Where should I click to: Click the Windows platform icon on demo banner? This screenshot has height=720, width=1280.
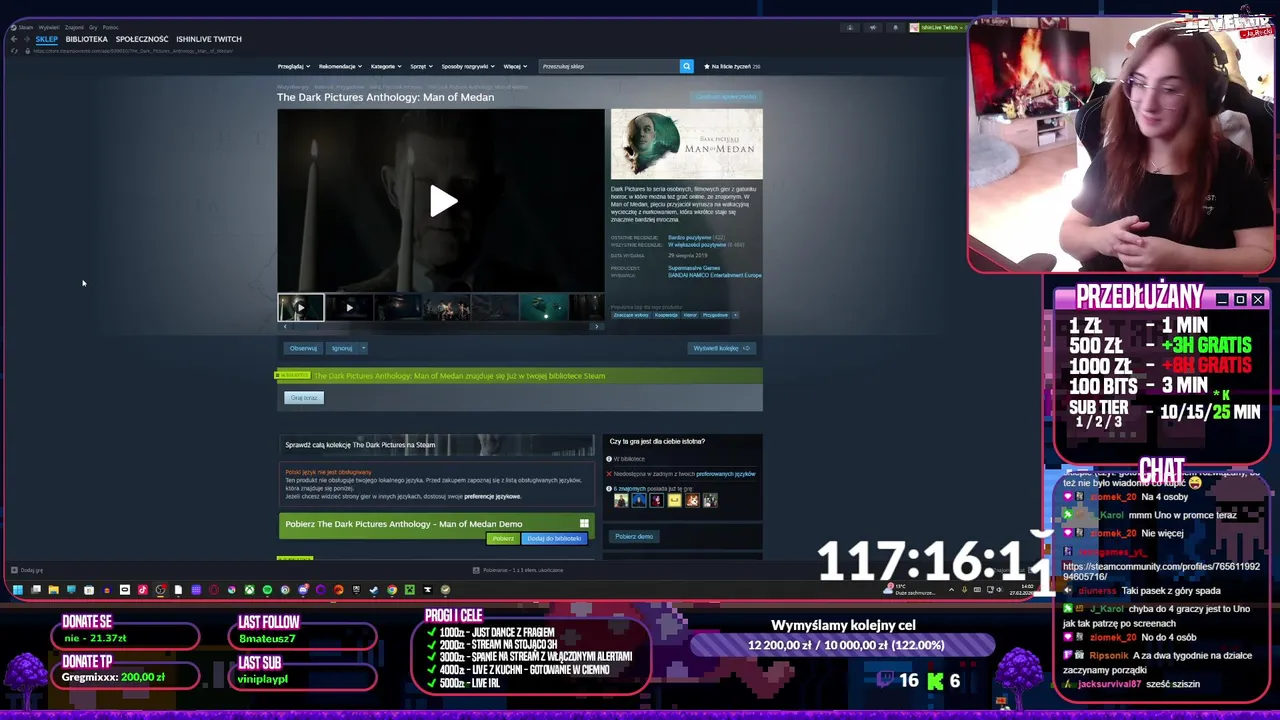point(584,523)
